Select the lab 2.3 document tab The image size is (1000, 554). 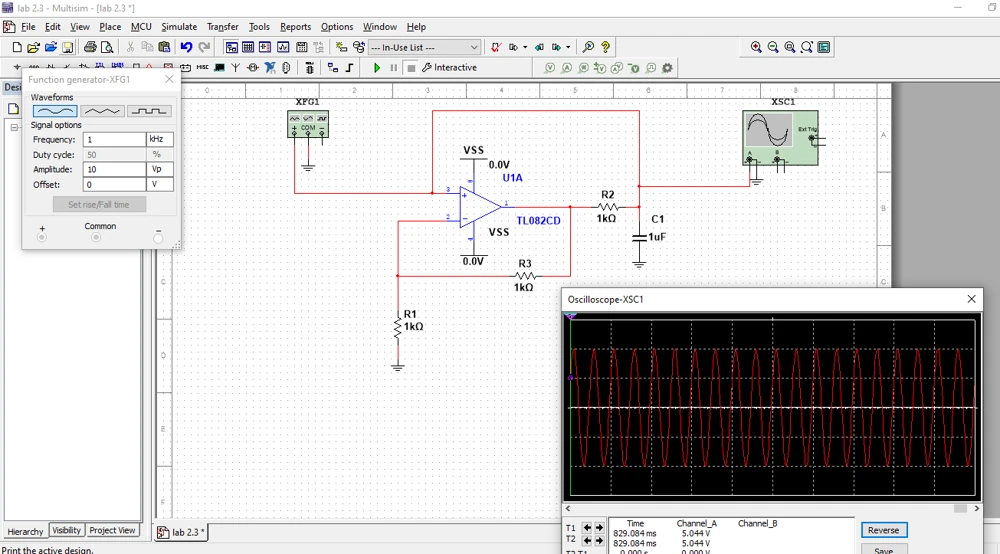coord(181,532)
